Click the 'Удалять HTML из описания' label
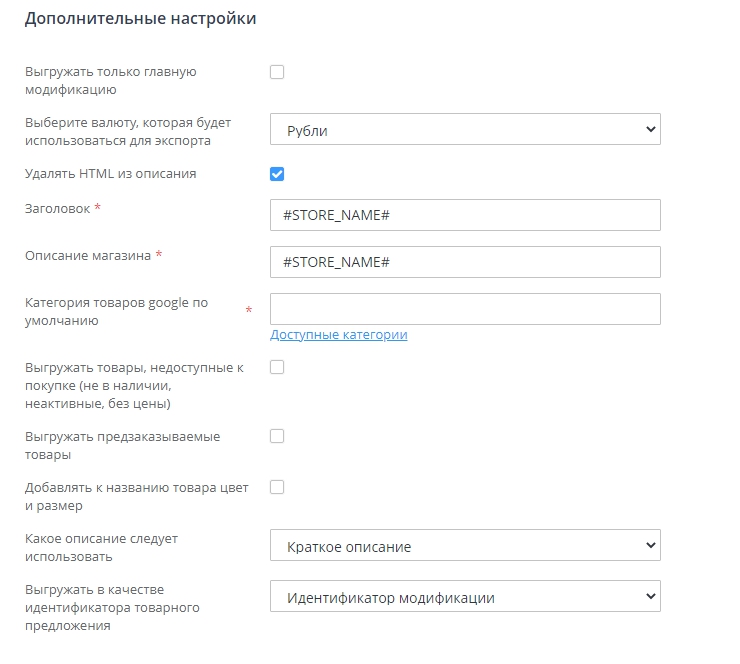740x664 pixels. coord(110,174)
